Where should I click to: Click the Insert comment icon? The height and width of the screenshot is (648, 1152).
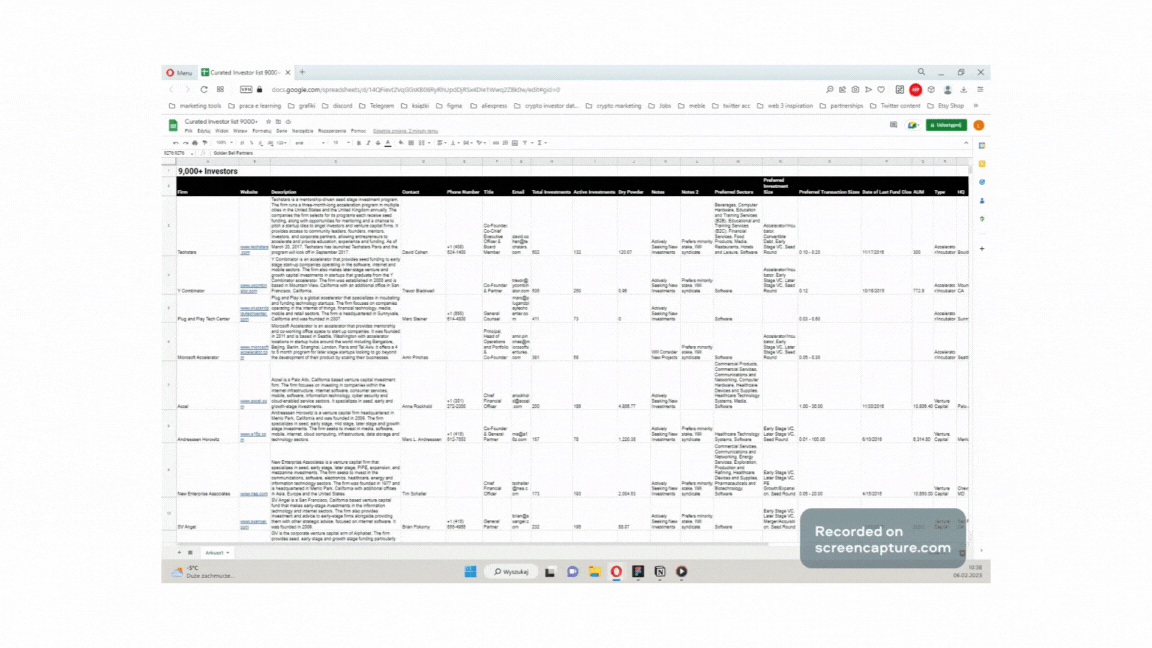505,143
